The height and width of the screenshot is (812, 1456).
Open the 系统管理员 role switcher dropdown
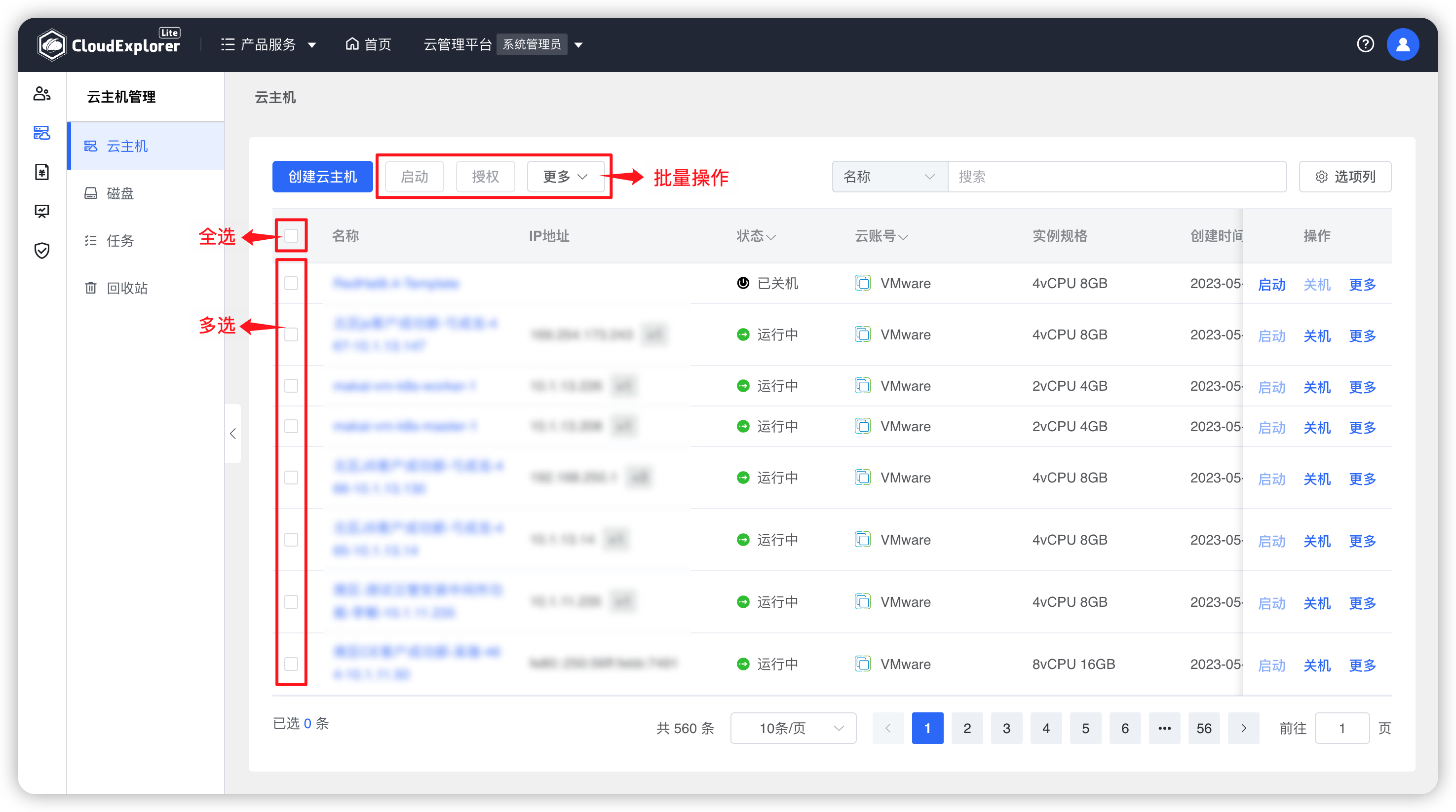pos(540,44)
